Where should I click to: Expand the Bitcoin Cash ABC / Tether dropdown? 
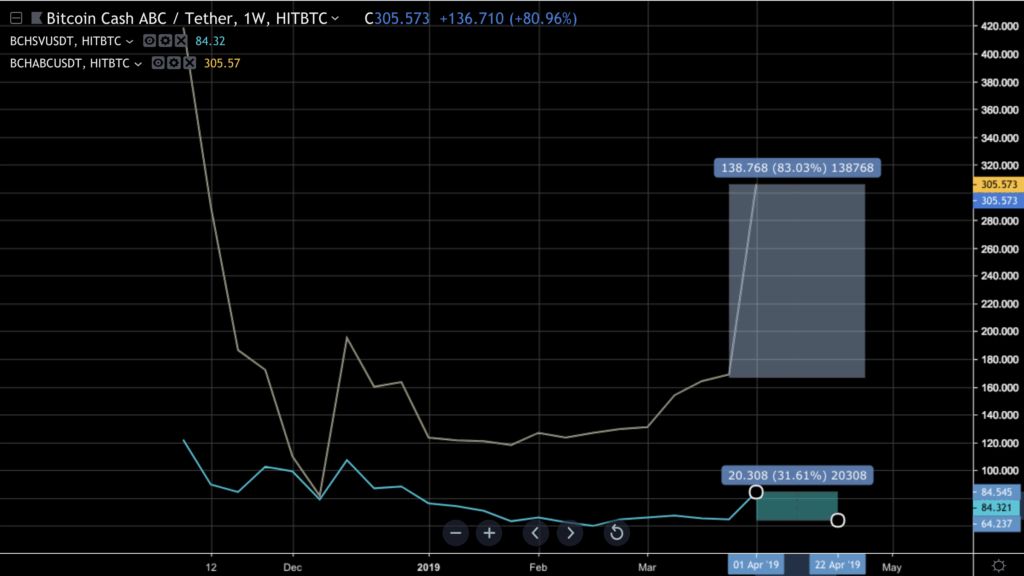point(334,19)
